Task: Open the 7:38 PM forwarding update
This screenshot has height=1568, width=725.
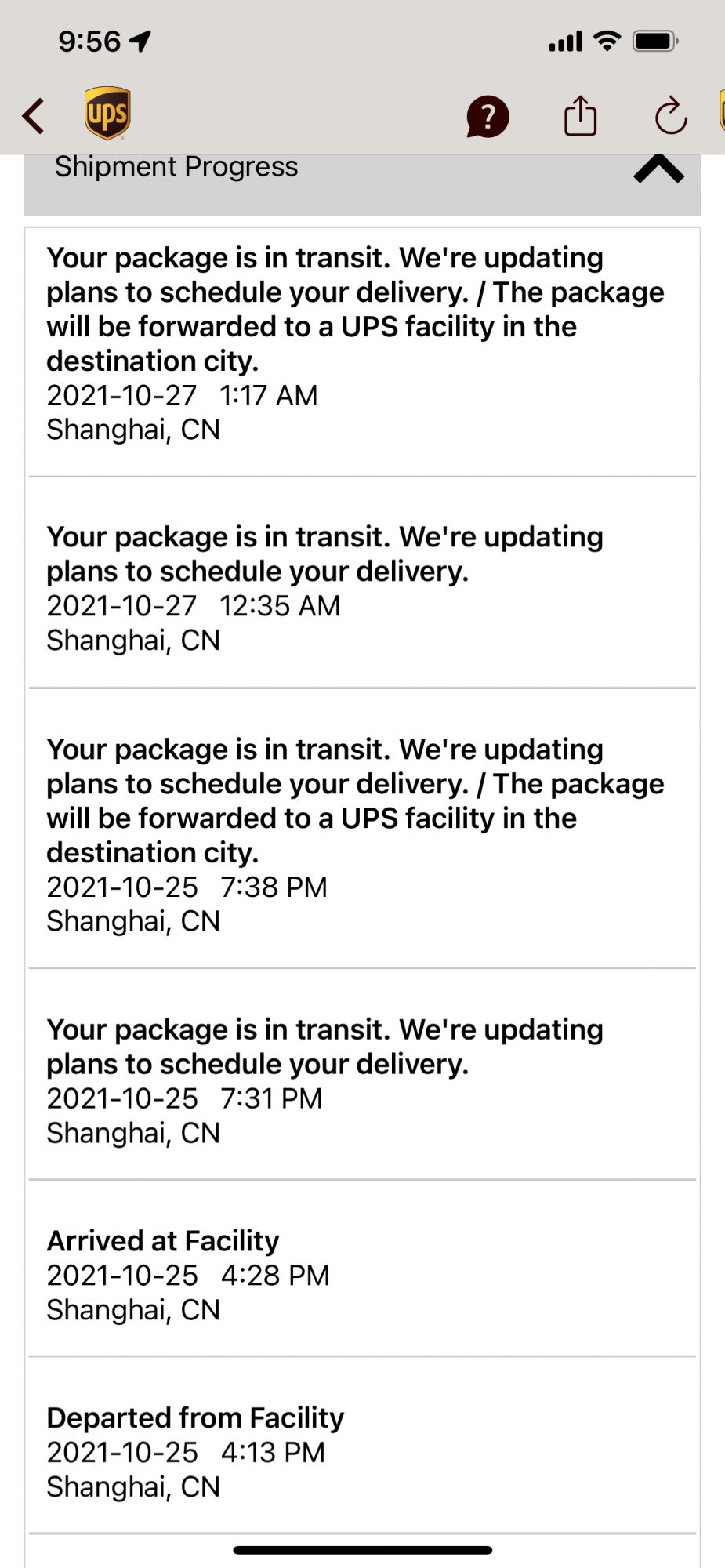Action: (x=362, y=829)
